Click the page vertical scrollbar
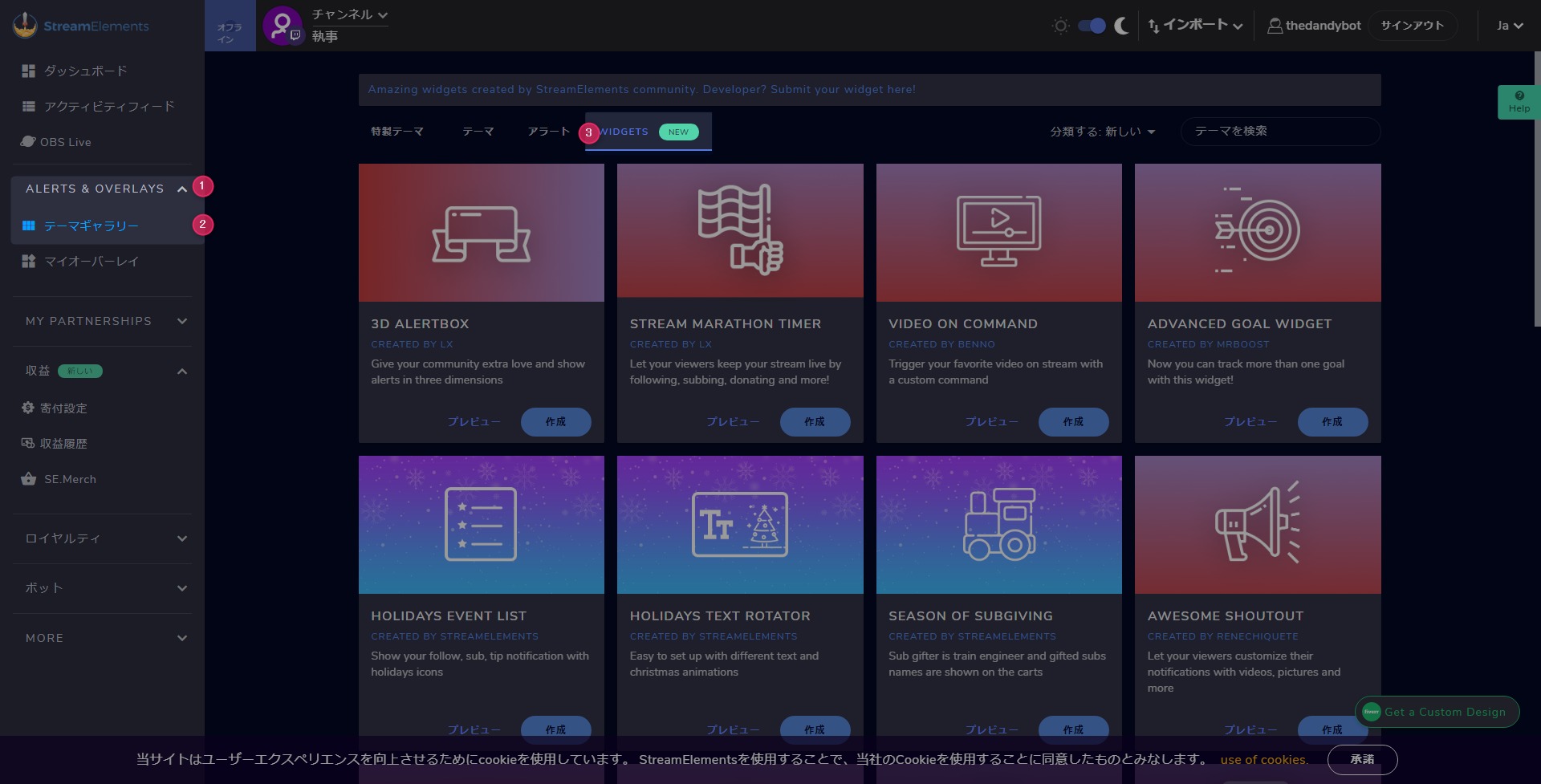 1537,189
